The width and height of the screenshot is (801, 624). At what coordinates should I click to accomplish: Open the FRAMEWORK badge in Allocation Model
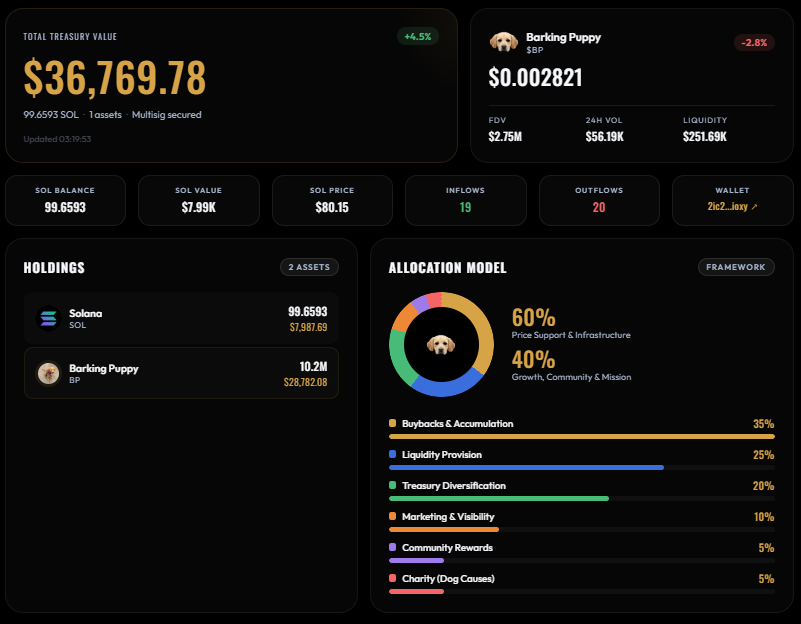point(736,267)
